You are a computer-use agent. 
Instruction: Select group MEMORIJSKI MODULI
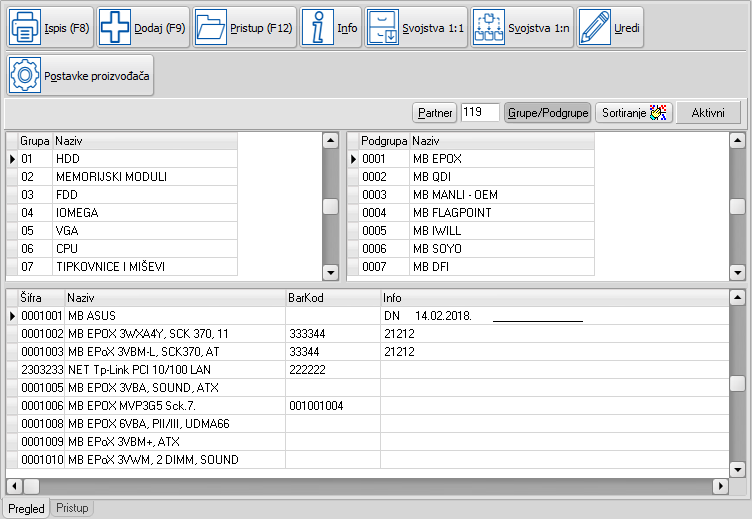coord(122,177)
